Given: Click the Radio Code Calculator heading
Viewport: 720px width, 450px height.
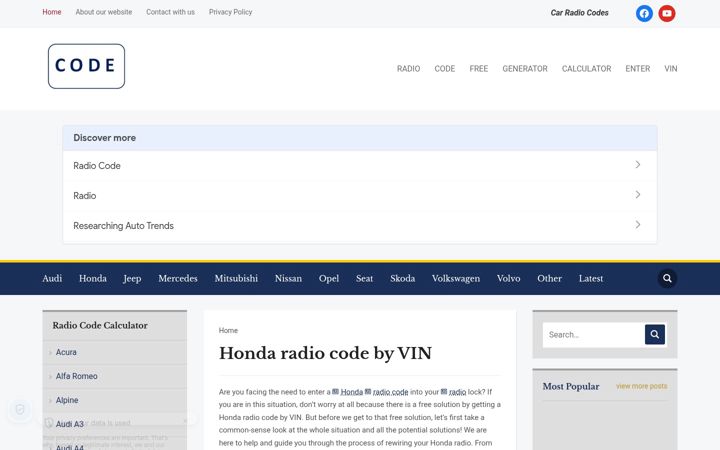Looking at the screenshot, I should click(x=100, y=325).
